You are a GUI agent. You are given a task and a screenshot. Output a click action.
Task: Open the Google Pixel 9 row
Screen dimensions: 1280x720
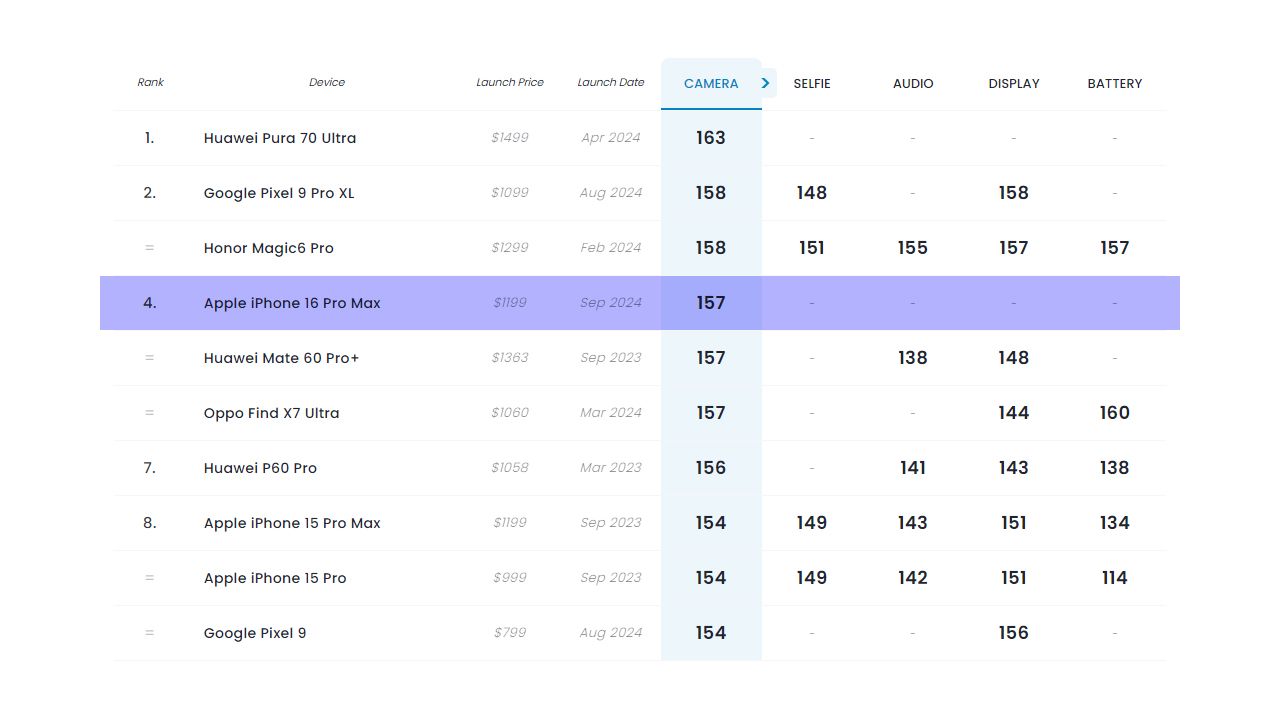pos(254,633)
